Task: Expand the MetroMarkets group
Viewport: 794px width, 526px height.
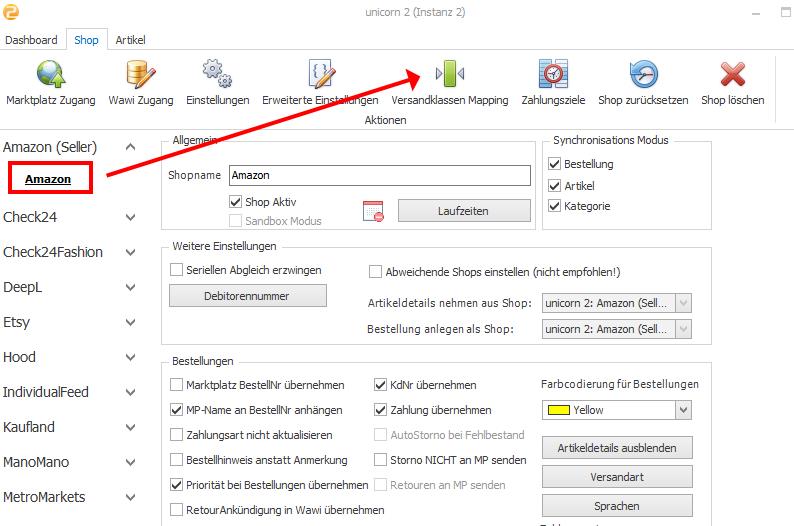Action: tap(130, 497)
